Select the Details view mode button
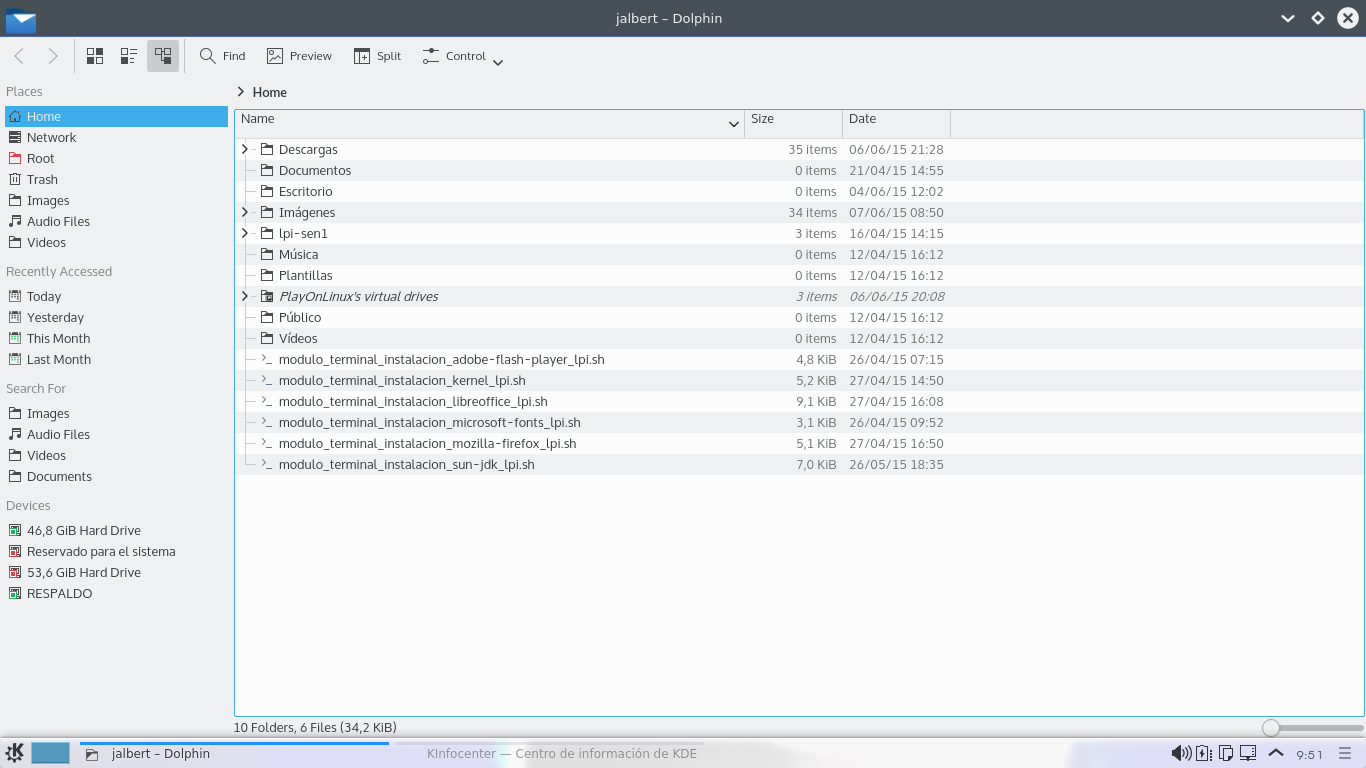1366x768 pixels. 163,56
